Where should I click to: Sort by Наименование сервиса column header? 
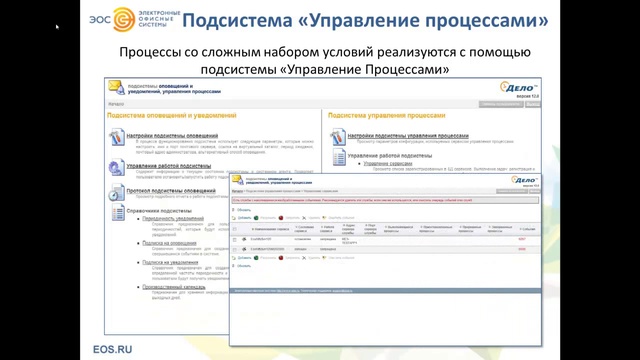pos(270,229)
